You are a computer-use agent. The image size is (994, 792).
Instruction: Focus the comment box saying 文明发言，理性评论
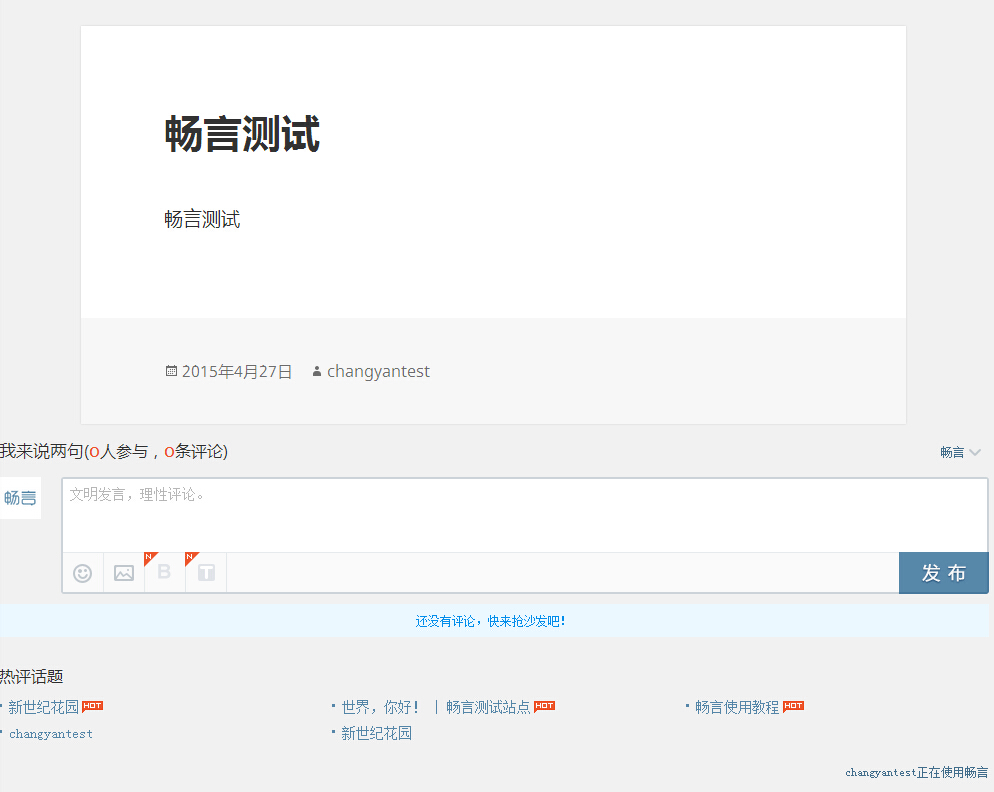click(x=524, y=515)
